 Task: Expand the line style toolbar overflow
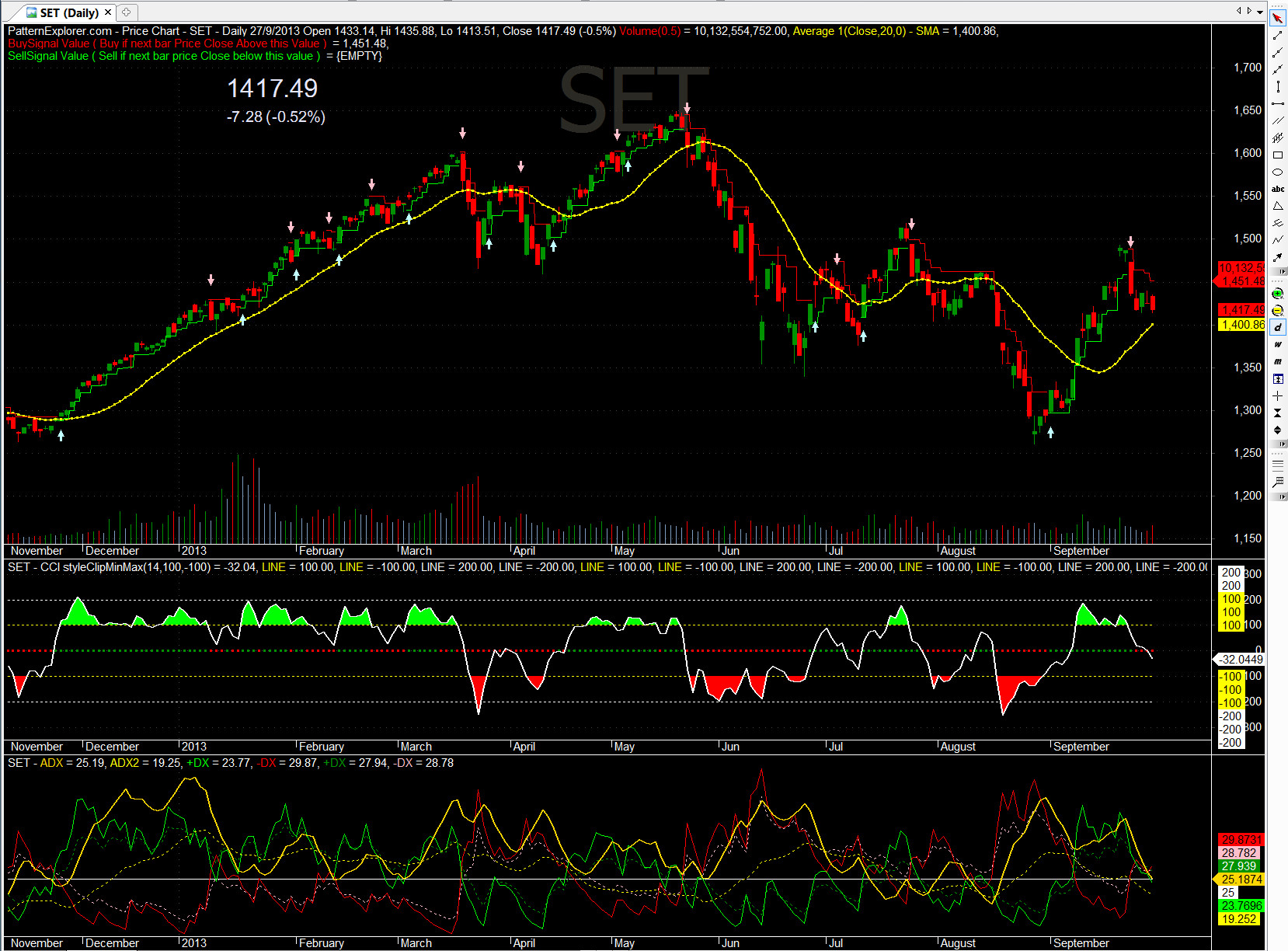(1282, 496)
